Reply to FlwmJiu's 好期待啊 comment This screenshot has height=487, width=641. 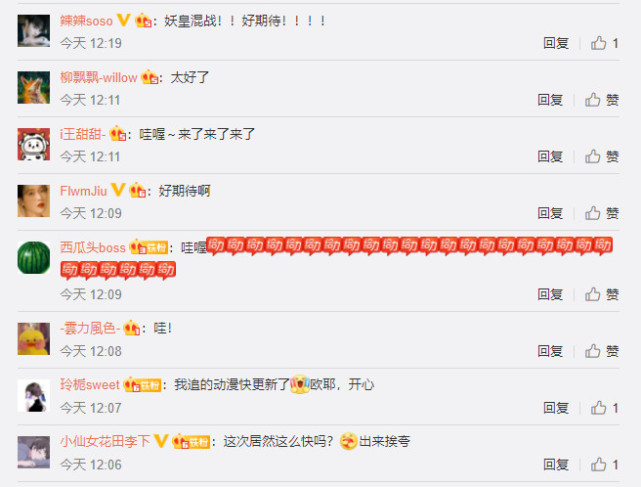point(550,213)
